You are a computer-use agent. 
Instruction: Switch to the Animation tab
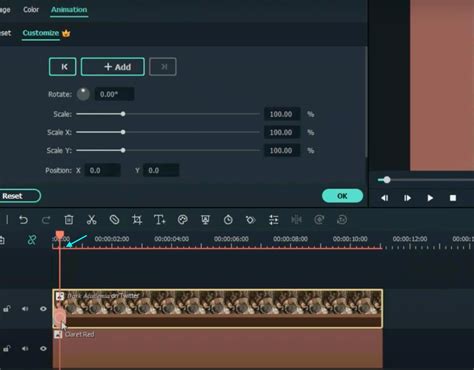69,9
